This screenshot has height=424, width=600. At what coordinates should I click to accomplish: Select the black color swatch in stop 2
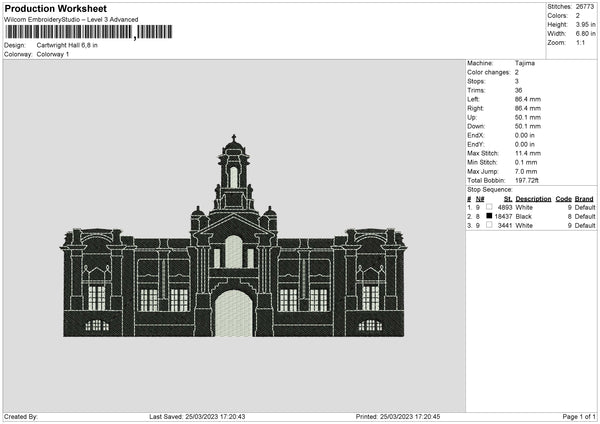490,216
